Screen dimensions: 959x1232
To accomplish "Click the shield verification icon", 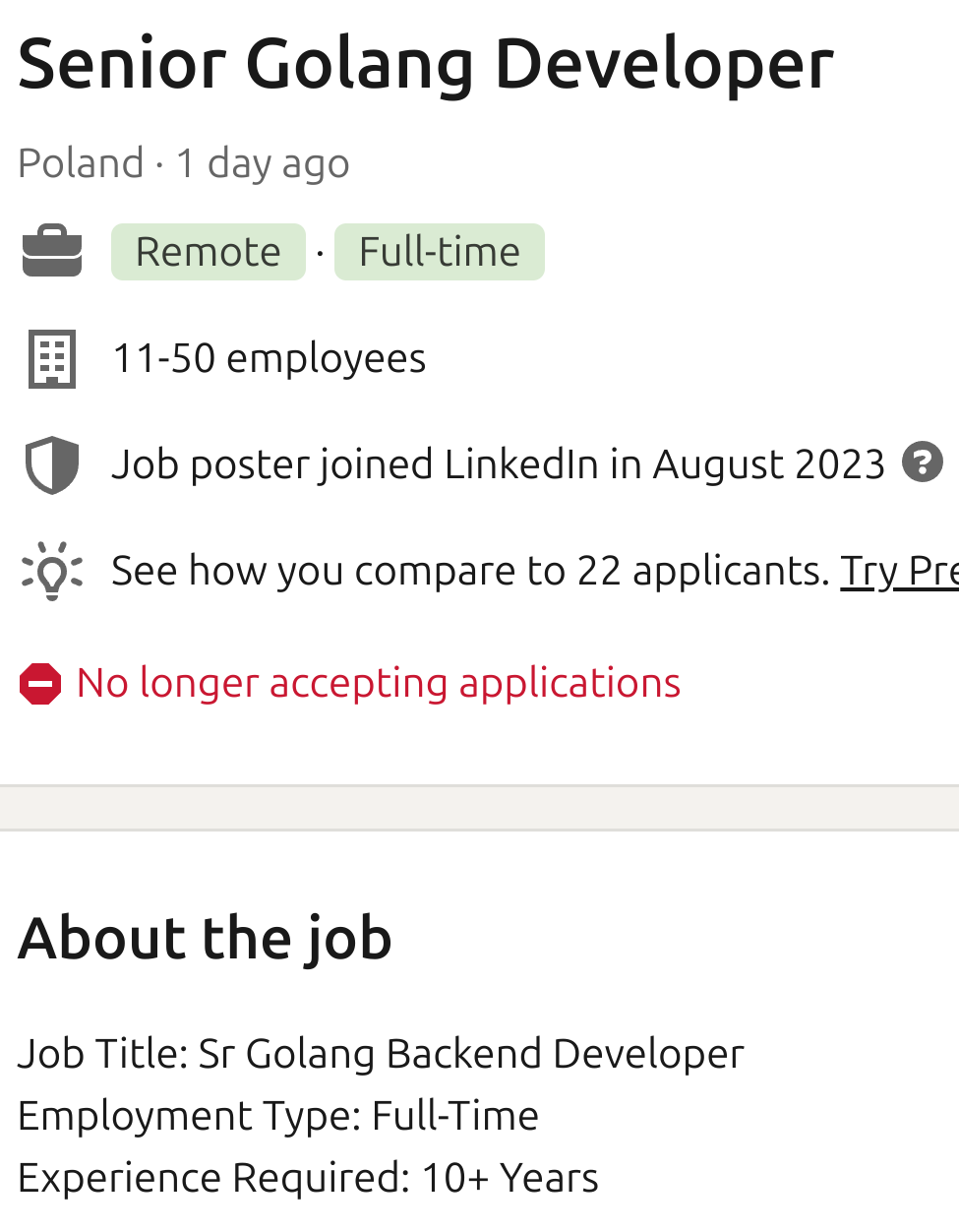I will click(x=52, y=464).
